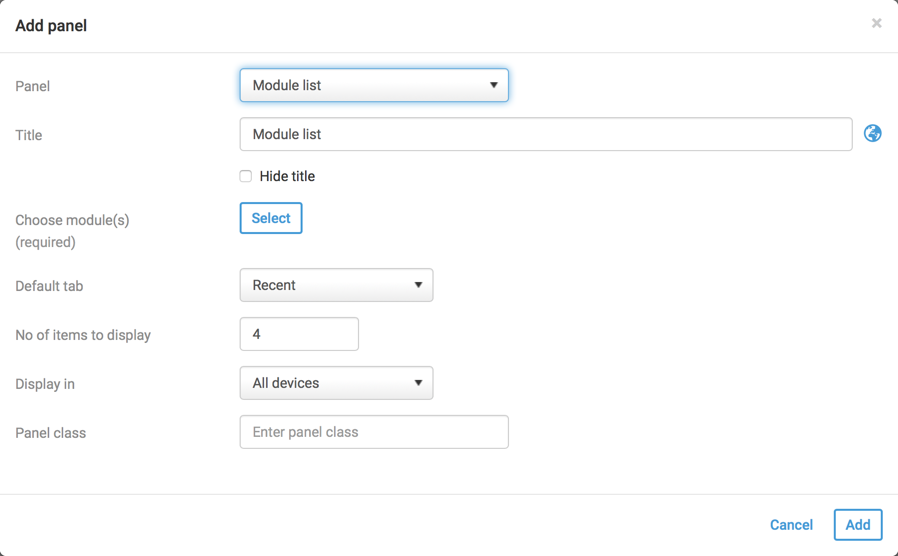Click the Cancel link
Viewport: 898px width, 556px height.
[x=791, y=525]
